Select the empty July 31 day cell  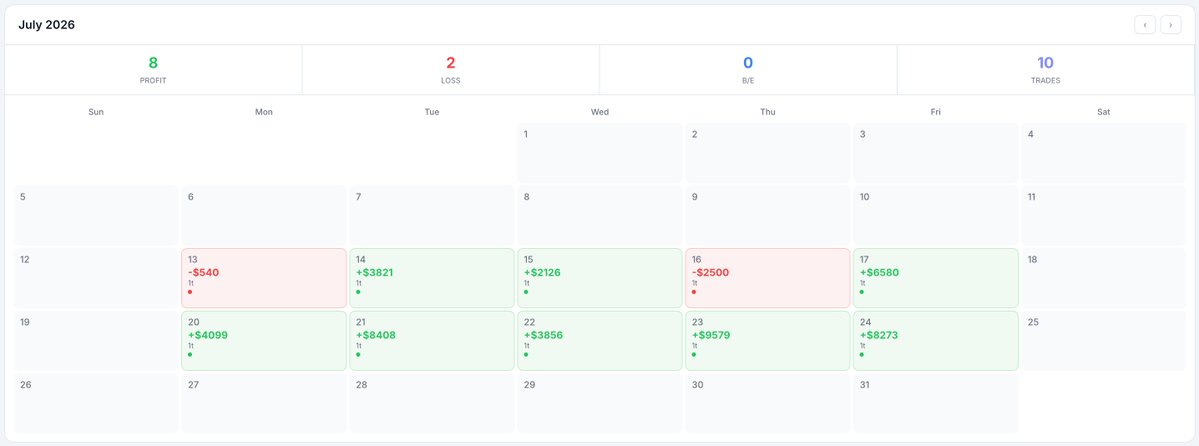pos(936,403)
